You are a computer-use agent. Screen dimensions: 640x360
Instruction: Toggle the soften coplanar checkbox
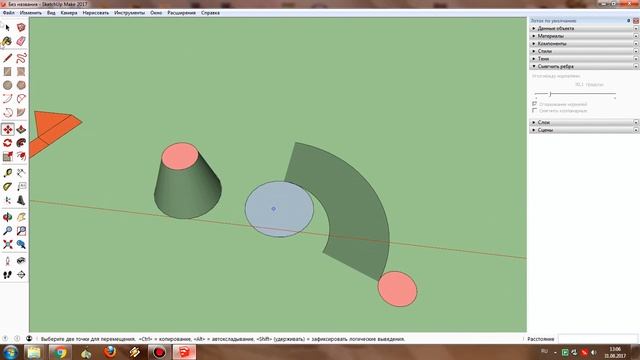[534, 111]
